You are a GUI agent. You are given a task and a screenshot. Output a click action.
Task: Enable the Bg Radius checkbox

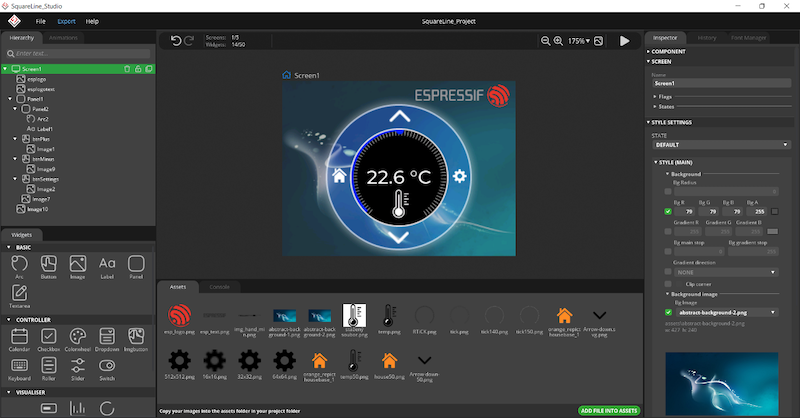pyautogui.click(x=668, y=190)
